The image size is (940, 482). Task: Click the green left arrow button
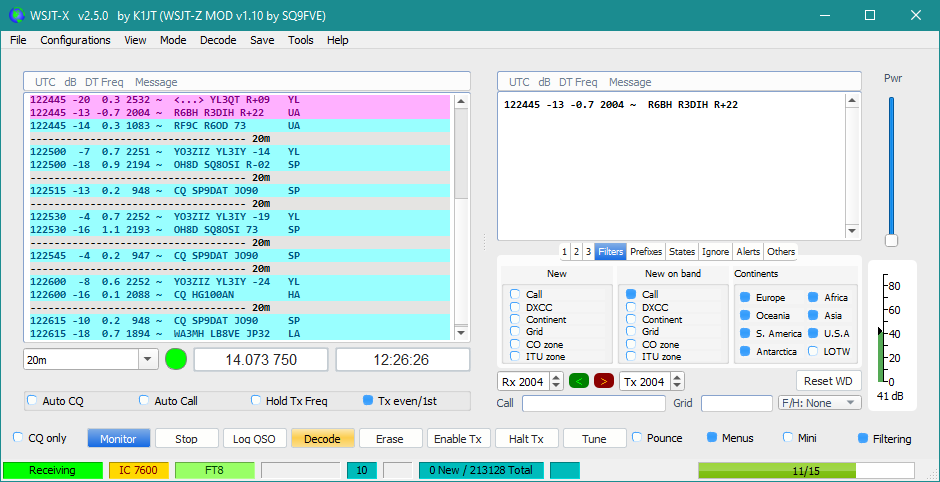pos(579,381)
